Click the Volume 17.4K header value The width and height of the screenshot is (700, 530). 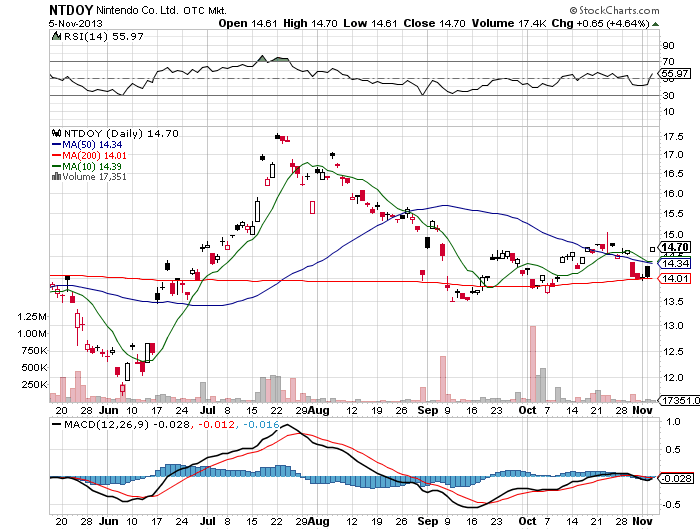(509, 23)
